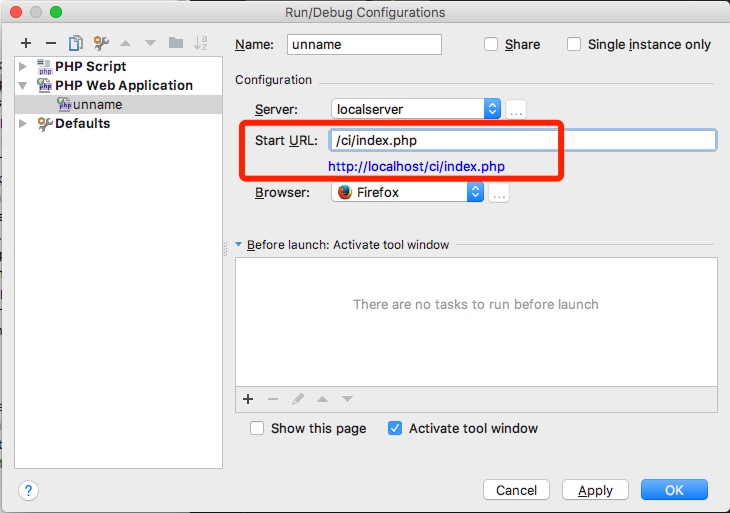Copy the selected configuration
This screenshot has height=513, width=730.
[76, 43]
